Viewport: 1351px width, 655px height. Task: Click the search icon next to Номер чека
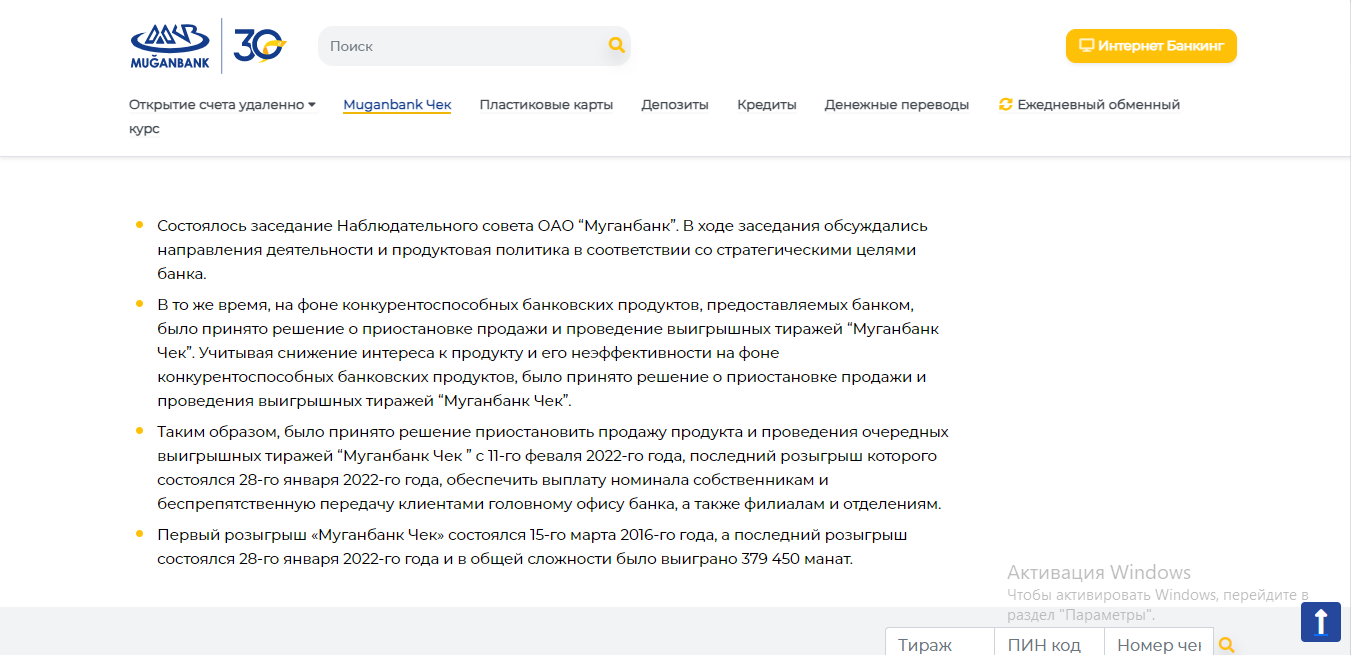pos(1227,645)
